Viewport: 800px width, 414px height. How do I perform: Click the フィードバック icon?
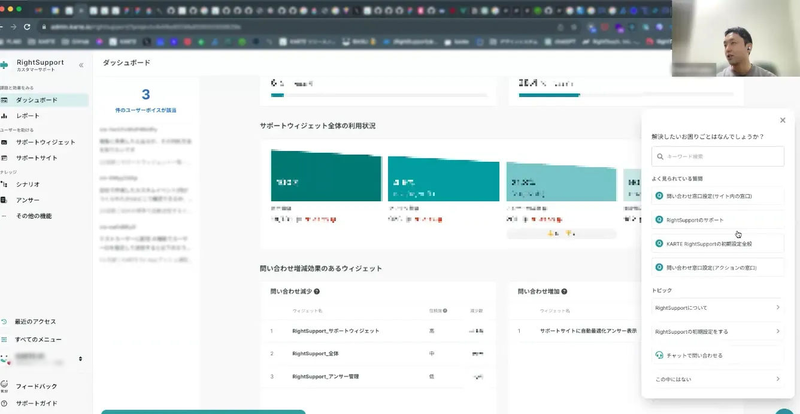(x=4, y=384)
